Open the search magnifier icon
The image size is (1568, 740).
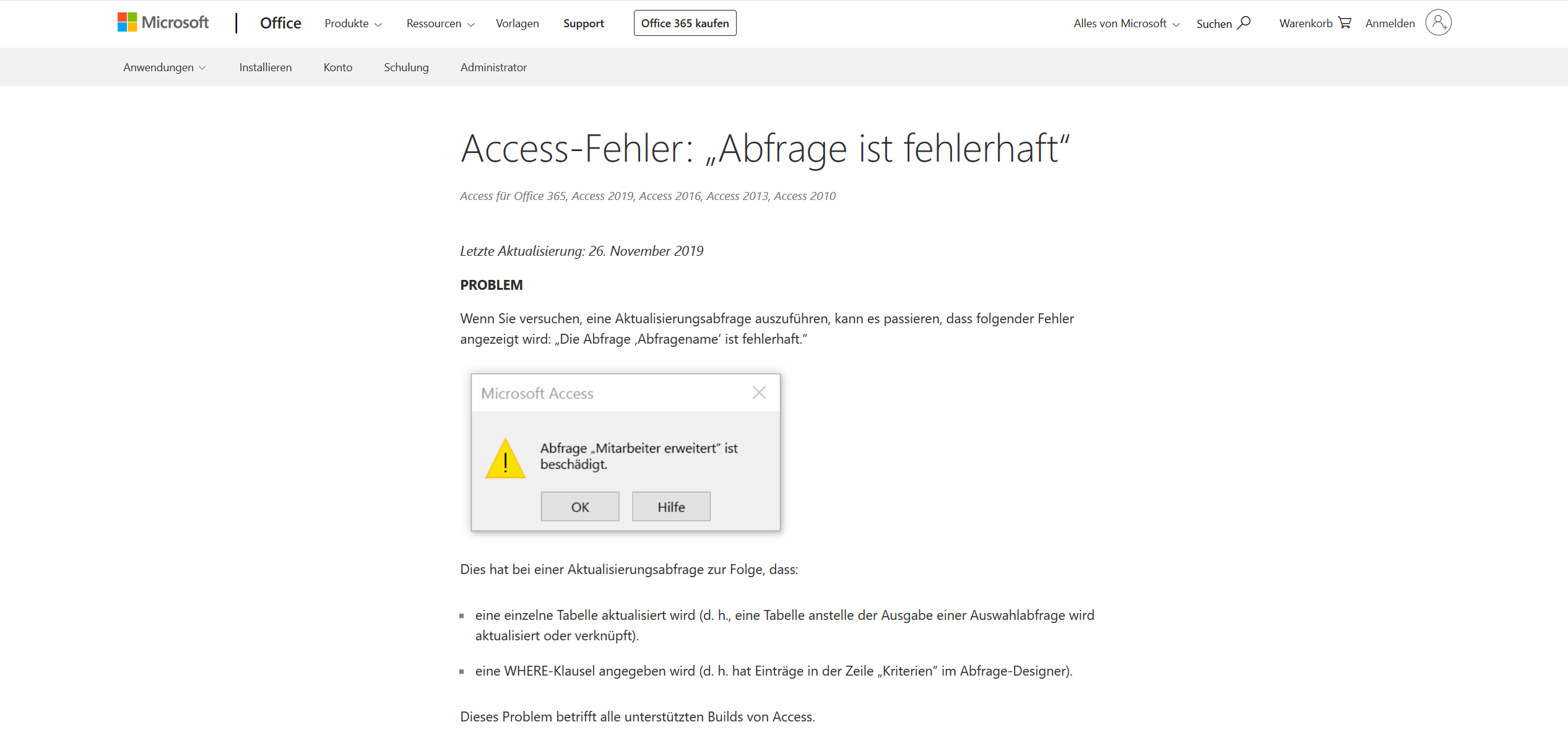1244,23
